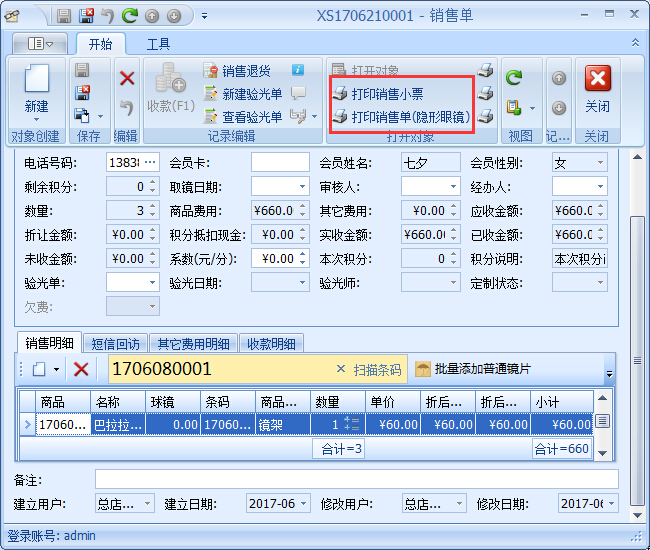Image resolution: width=650 pixels, height=550 pixels.
Task: Click the 收款(F1) payment button
Action: coord(171,88)
